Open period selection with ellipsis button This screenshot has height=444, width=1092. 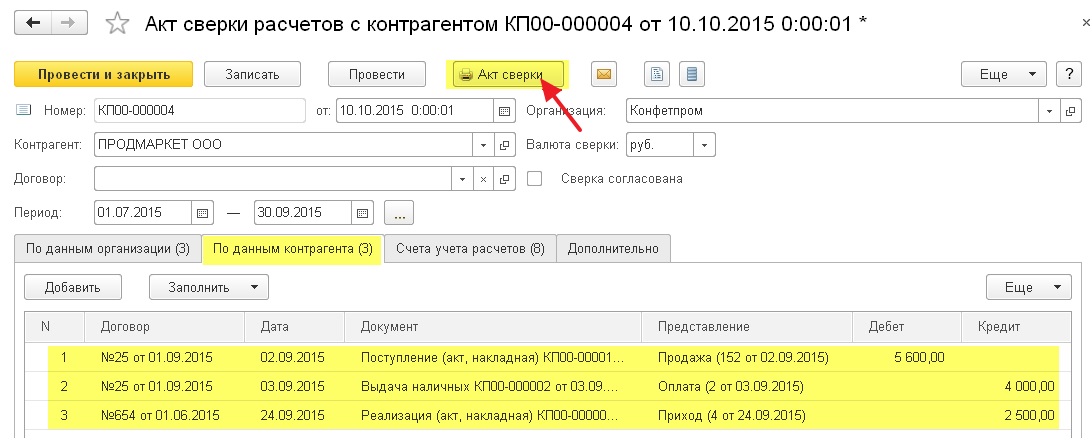(399, 213)
